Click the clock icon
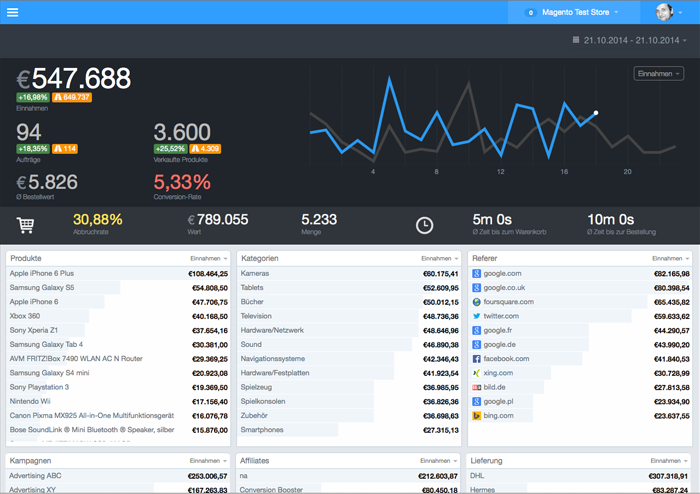The image size is (700, 494). (424, 225)
